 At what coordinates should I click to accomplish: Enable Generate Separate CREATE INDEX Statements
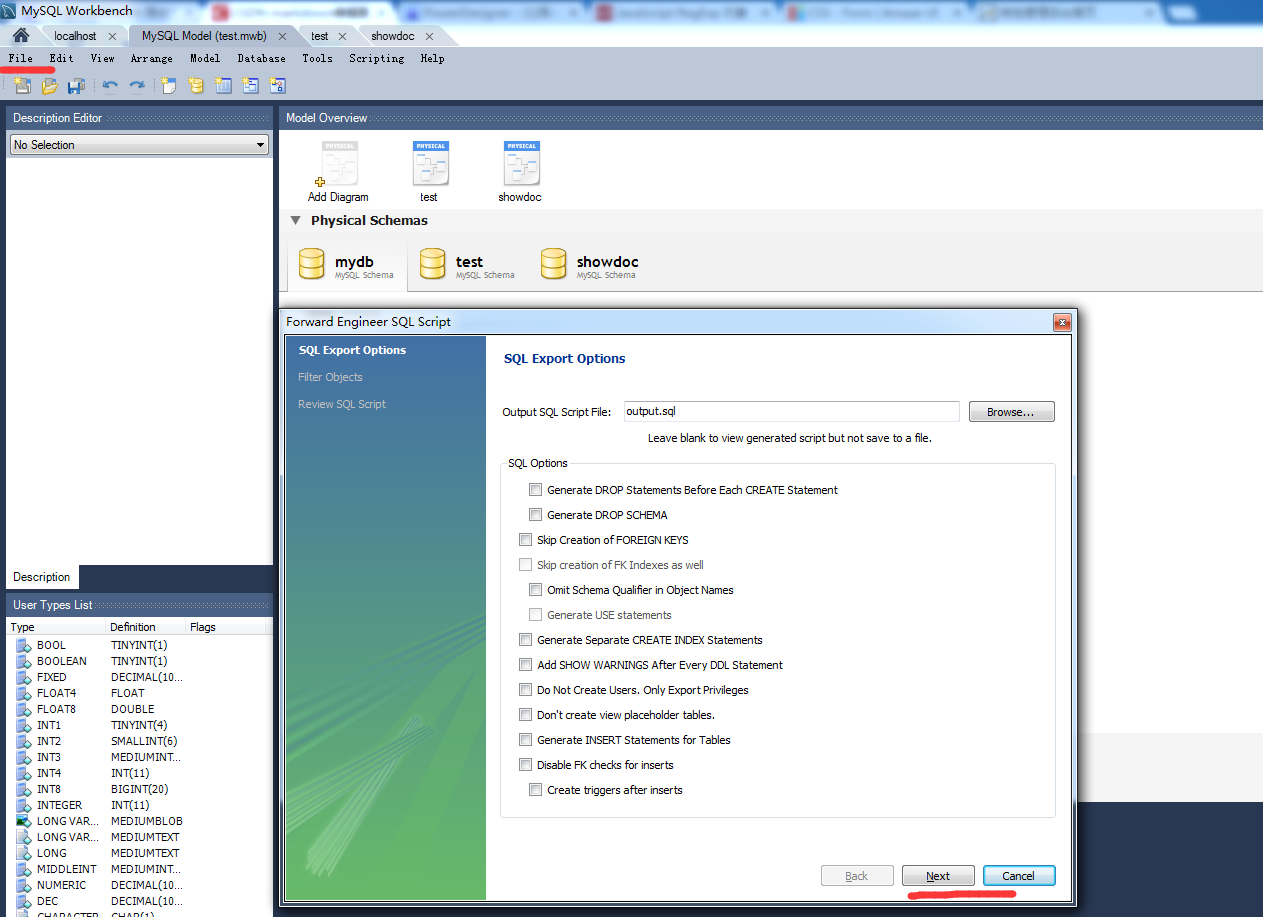pyautogui.click(x=526, y=640)
